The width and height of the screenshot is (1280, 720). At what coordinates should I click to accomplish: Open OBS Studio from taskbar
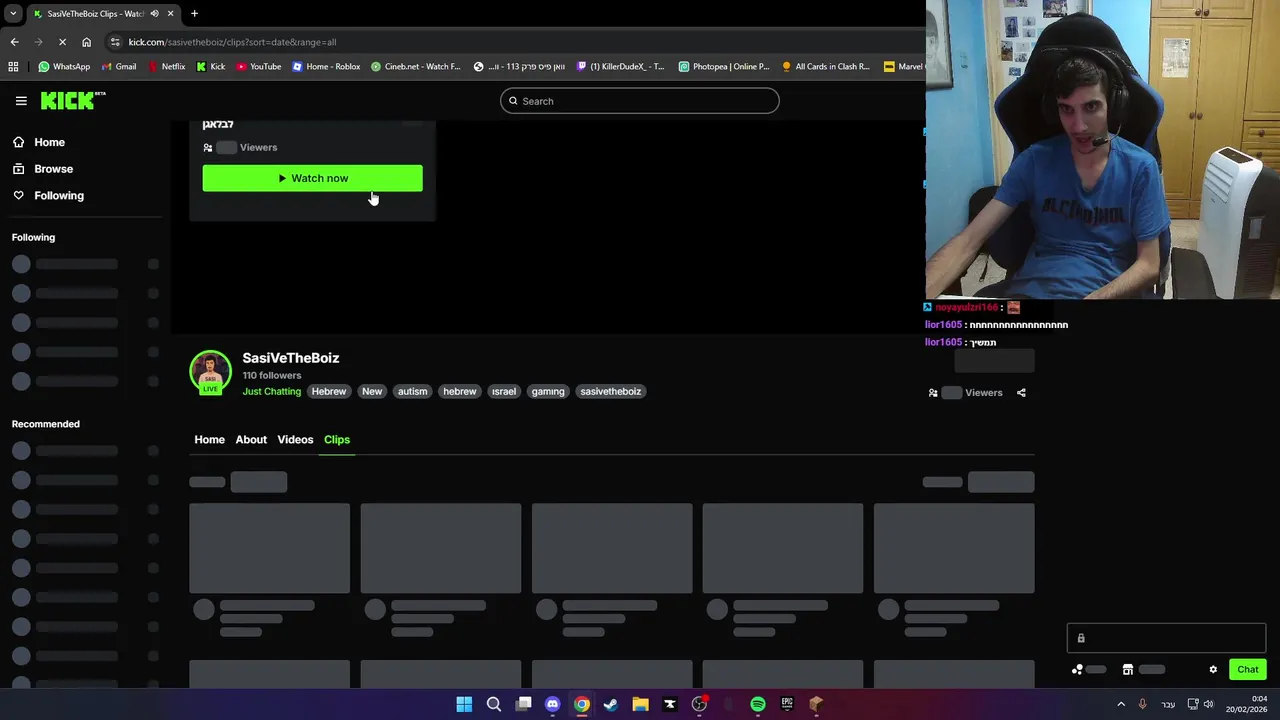pyautogui.click(x=699, y=704)
